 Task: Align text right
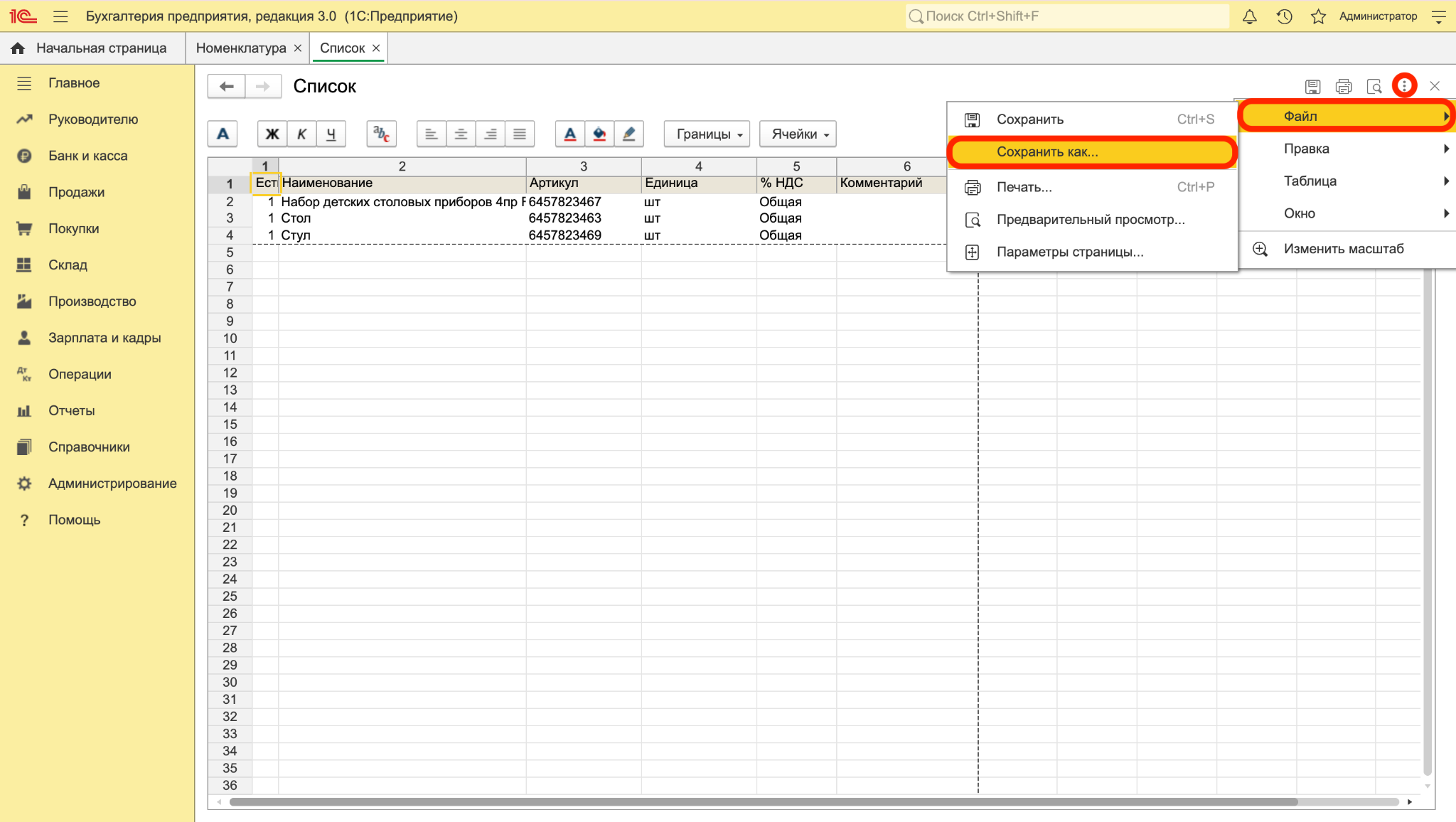(490, 134)
